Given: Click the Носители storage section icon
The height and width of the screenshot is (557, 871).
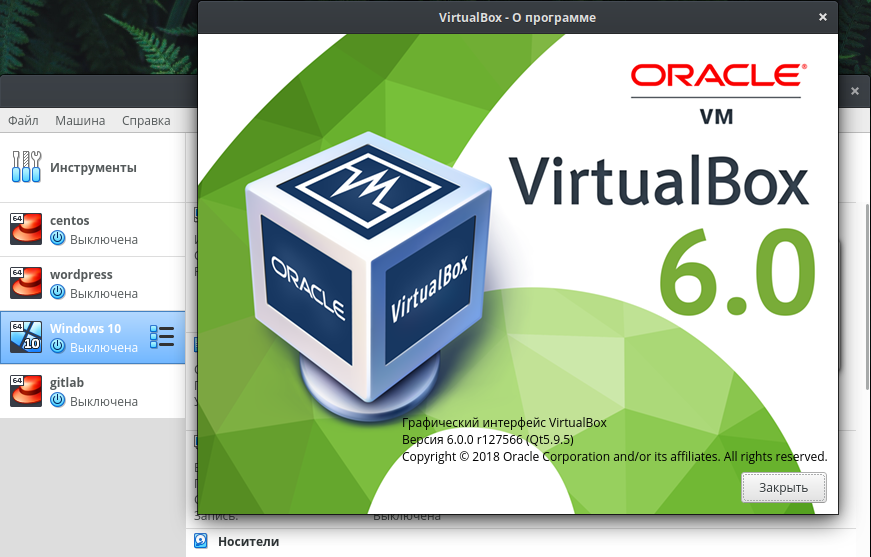Looking at the screenshot, I should (201, 541).
